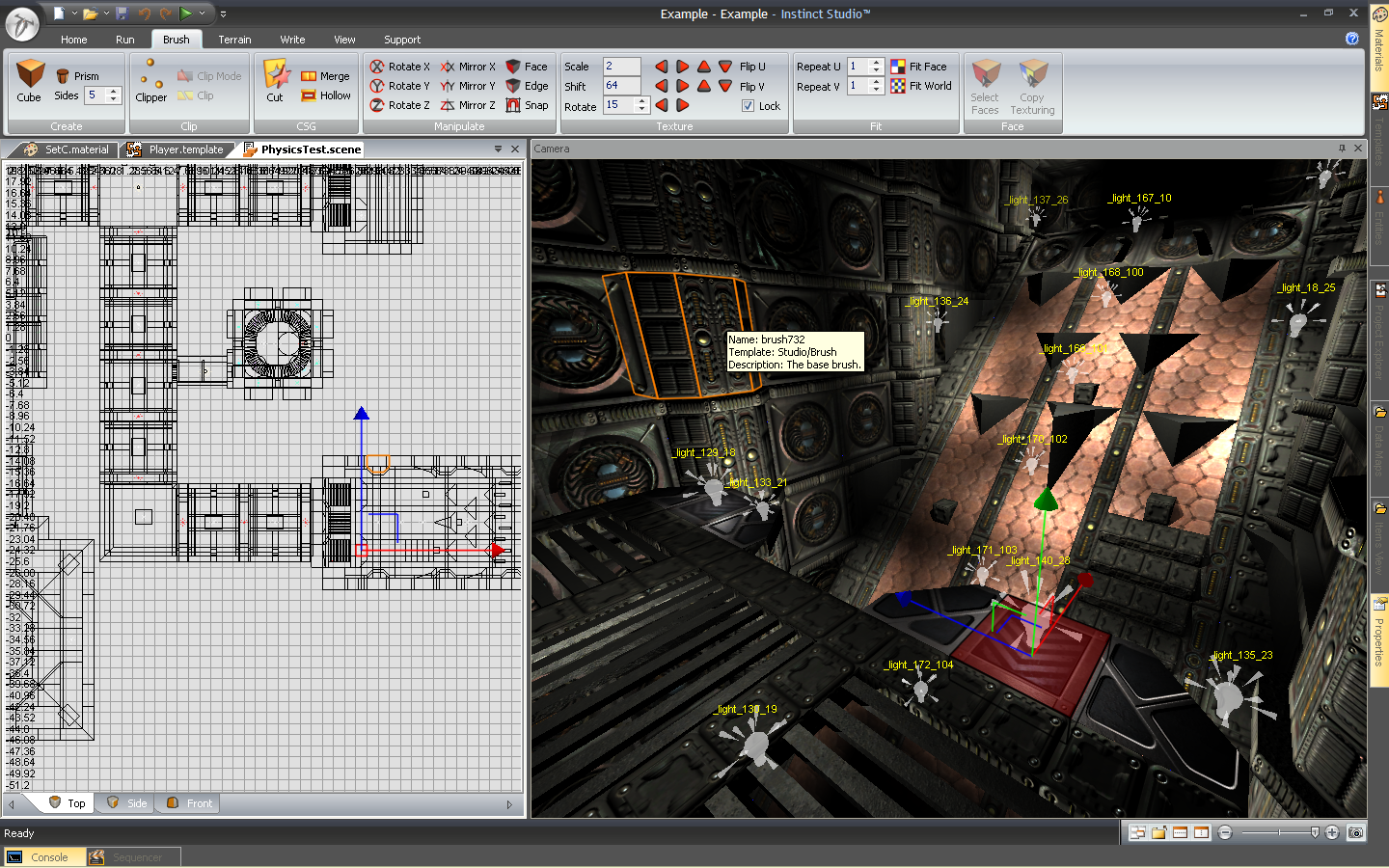Mirror brush along X
The width and height of the screenshot is (1389, 868).
coord(468,67)
